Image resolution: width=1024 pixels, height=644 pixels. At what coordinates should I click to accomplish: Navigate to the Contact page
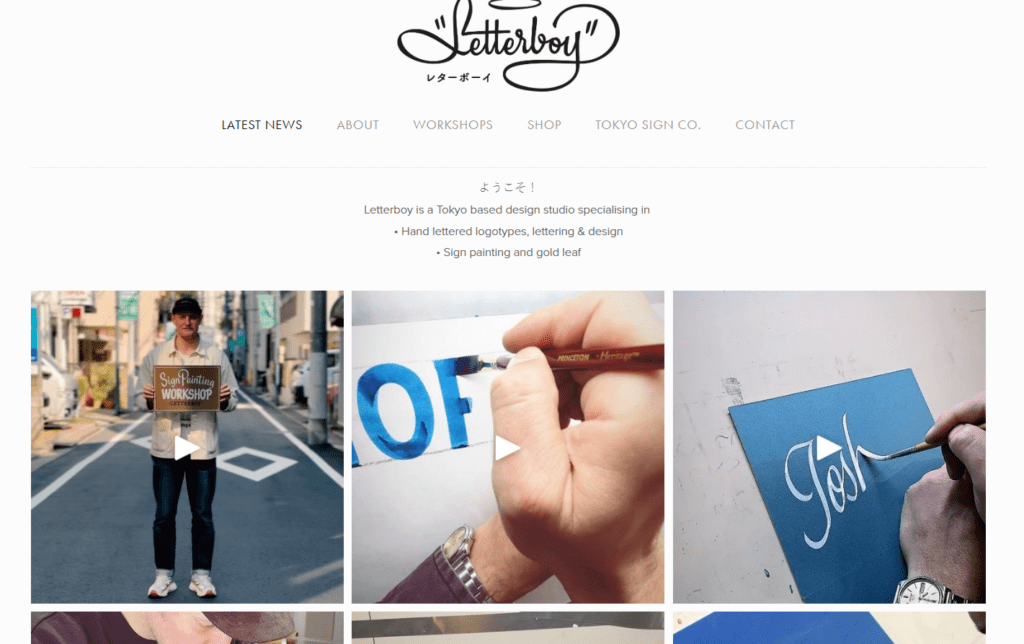[x=765, y=125]
